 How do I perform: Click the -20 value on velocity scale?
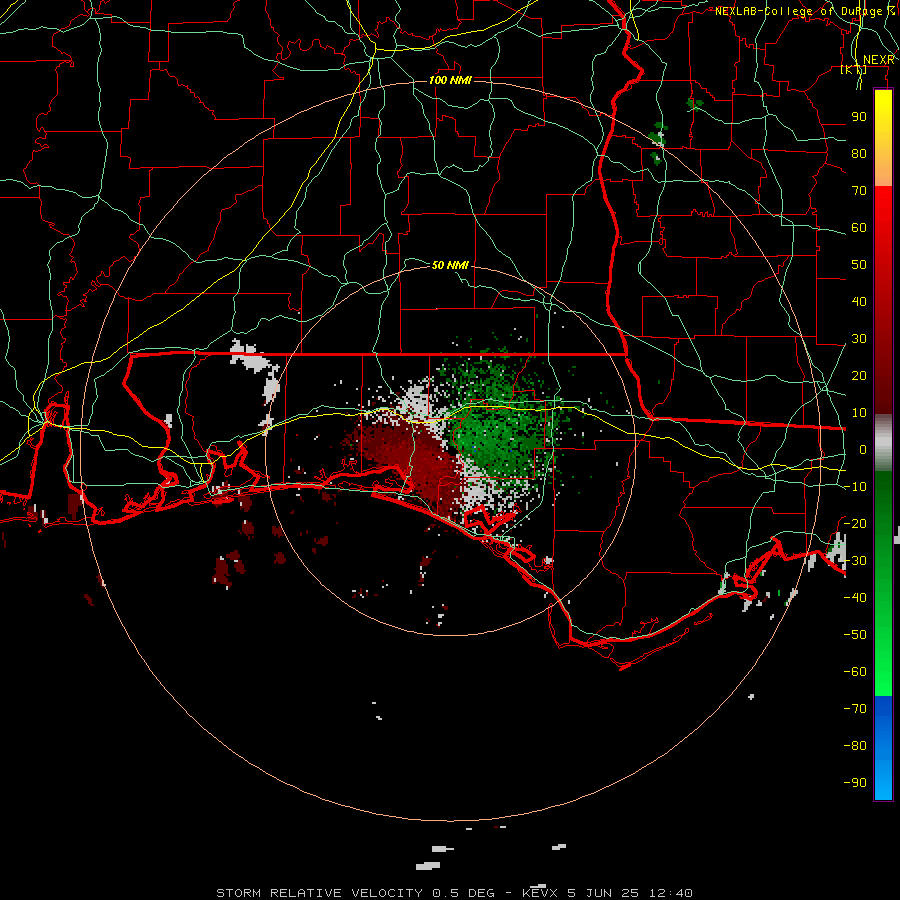855,523
